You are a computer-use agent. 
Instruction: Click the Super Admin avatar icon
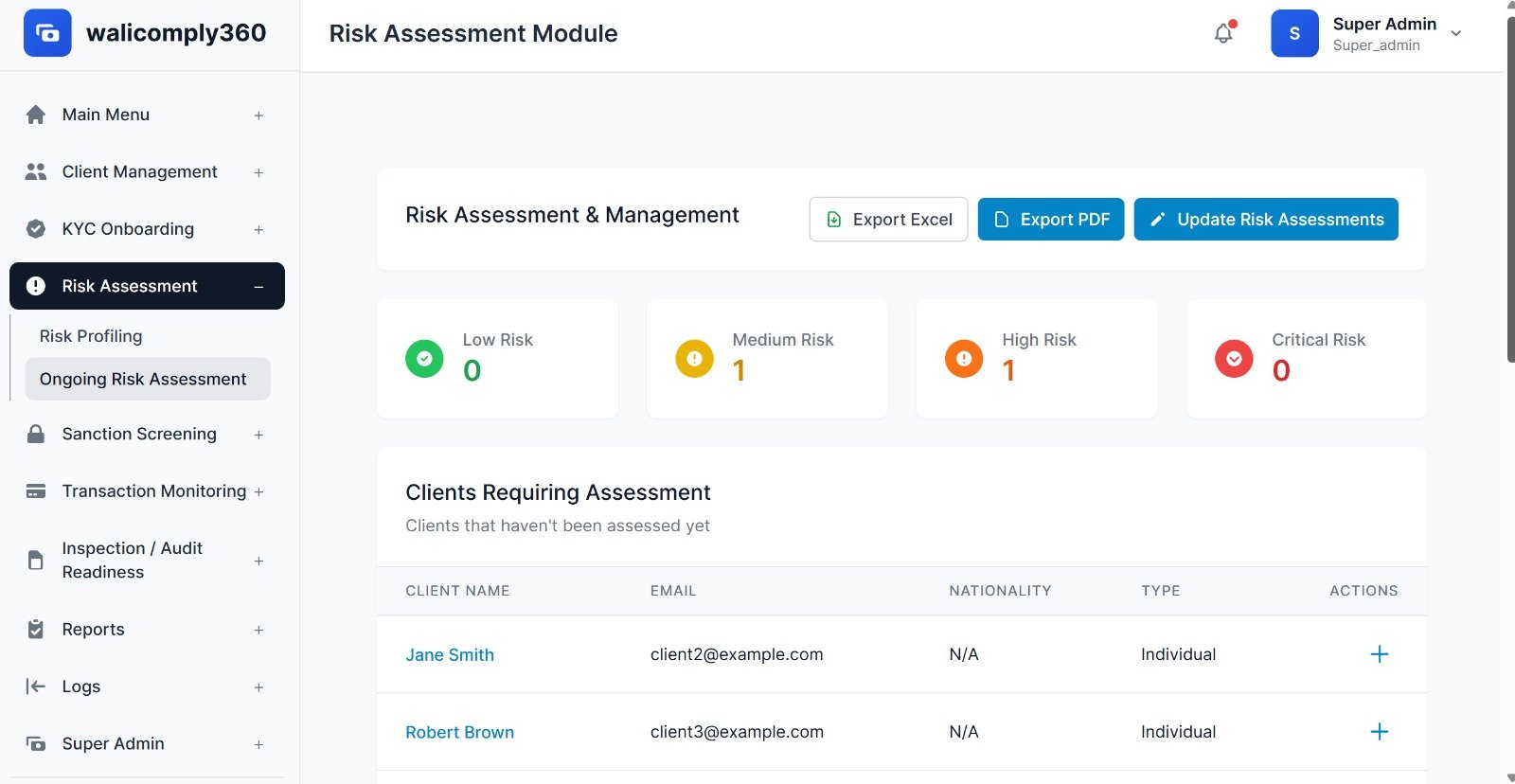[1294, 33]
